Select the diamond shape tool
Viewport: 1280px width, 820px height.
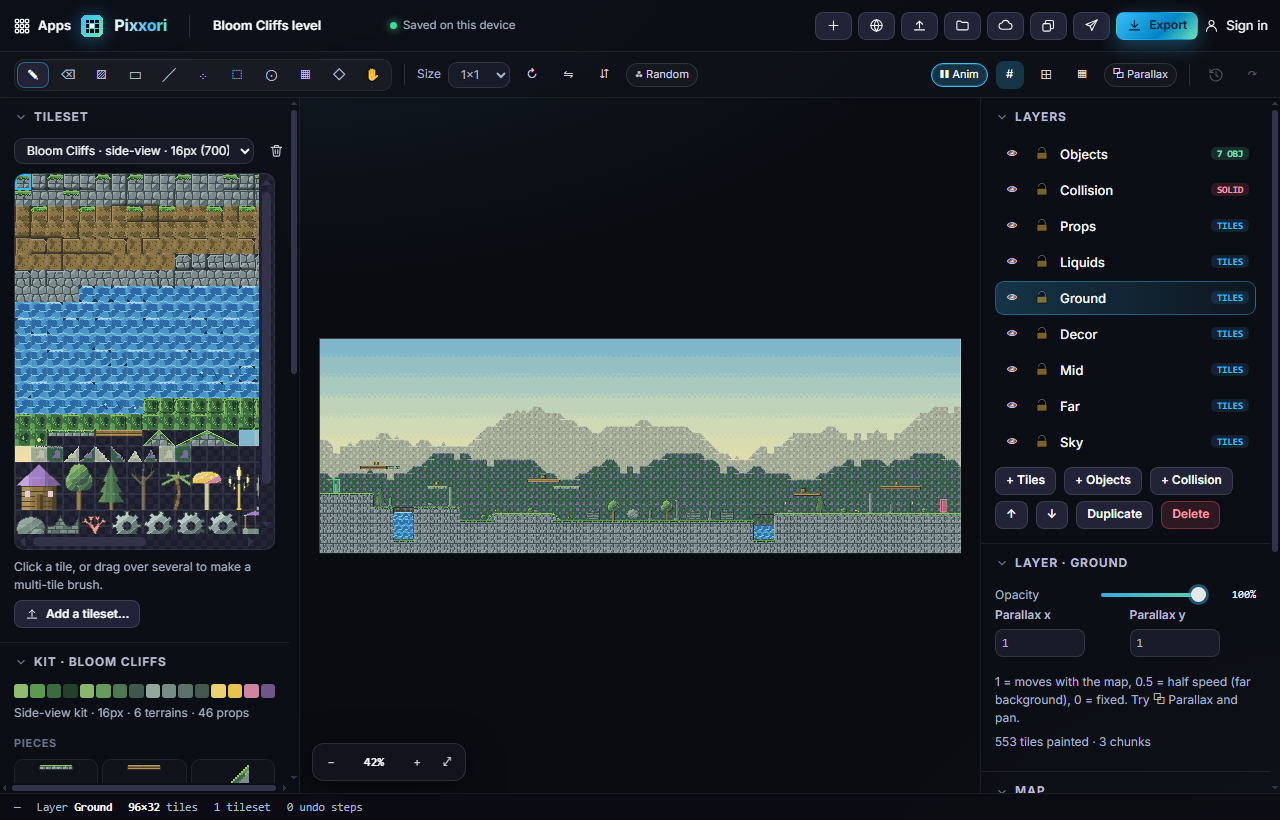coord(339,74)
